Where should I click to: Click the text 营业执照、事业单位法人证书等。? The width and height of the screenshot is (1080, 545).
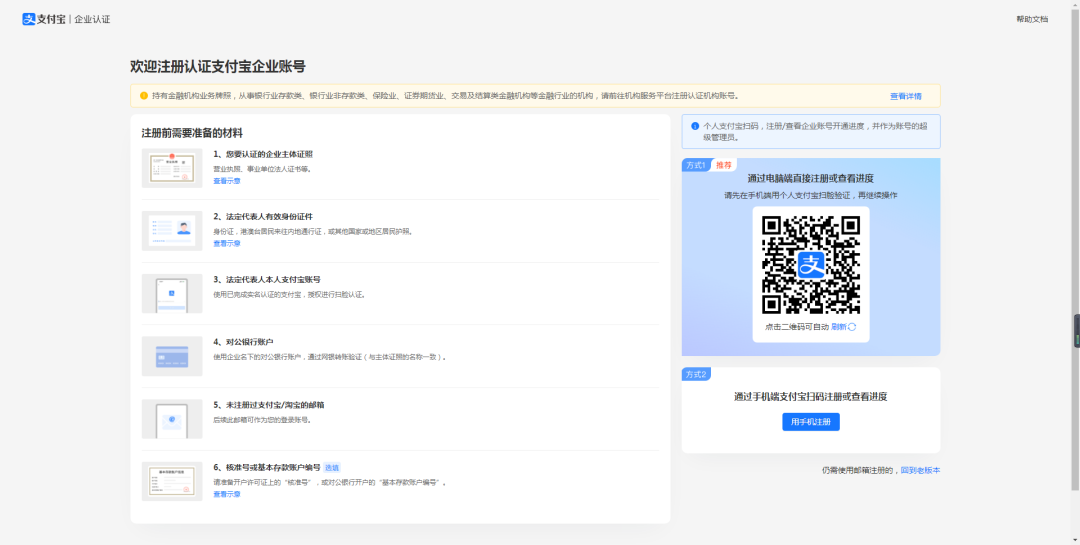pos(262,169)
